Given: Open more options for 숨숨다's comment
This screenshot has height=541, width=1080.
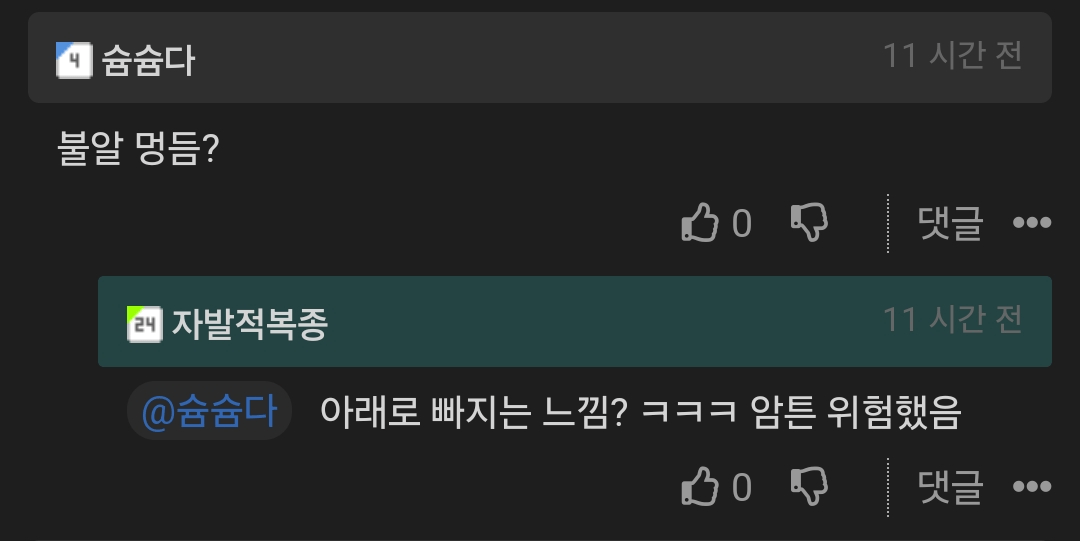Looking at the screenshot, I should click(1032, 223).
